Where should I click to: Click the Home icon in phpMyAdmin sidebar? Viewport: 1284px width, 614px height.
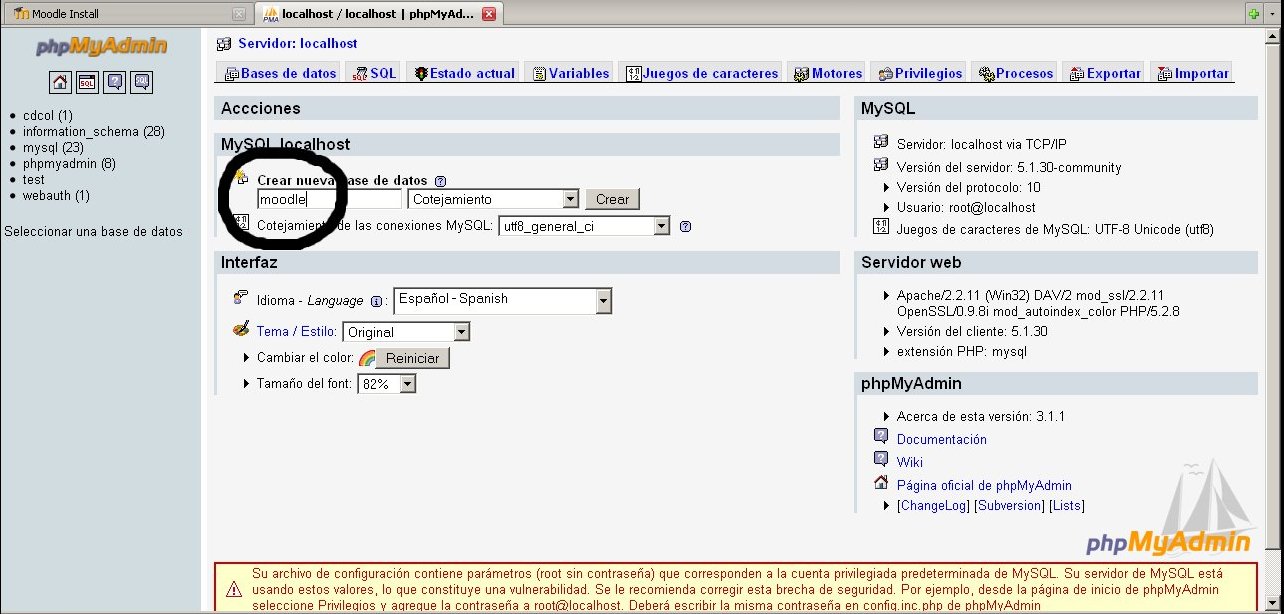60,82
